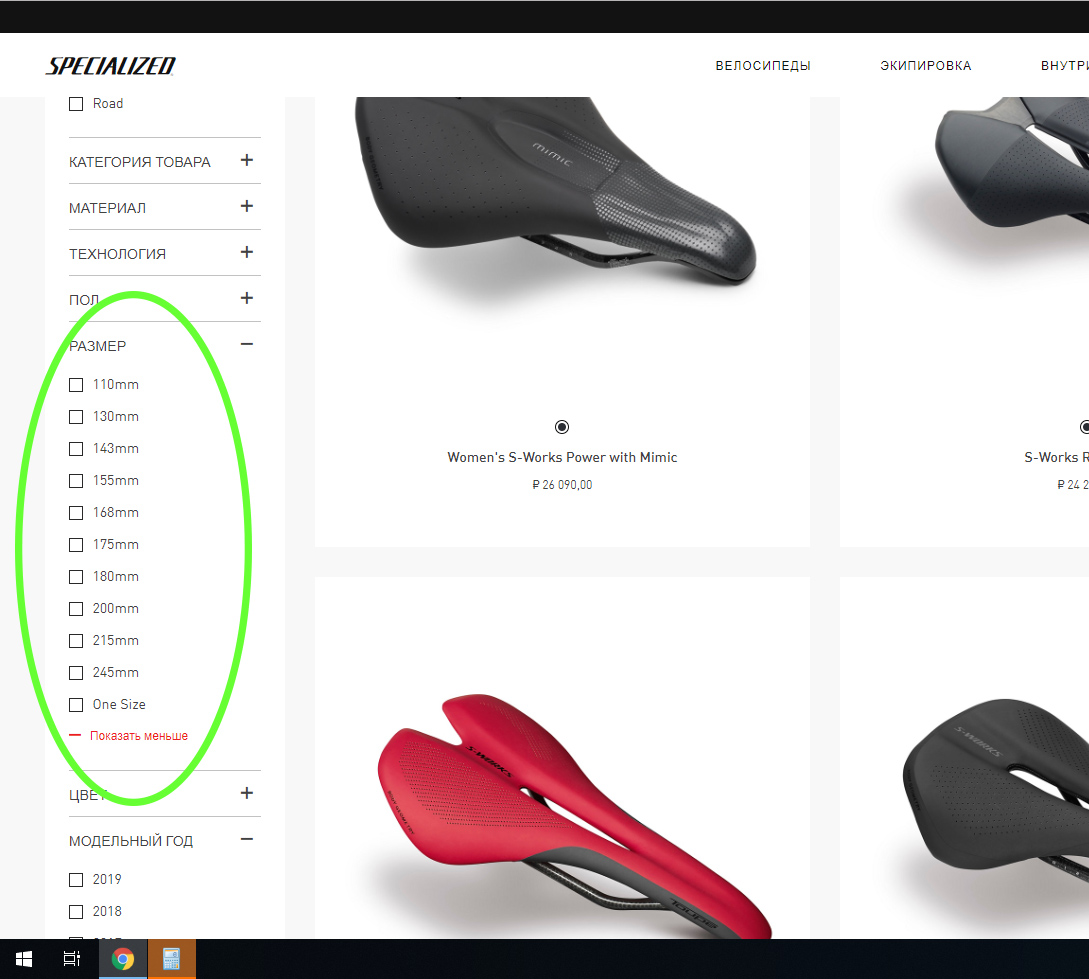Screen dimensions: 1089x979
Task: Collapse the МОДЕЛЬНЫЙ ГОД filter section
Action: [247, 840]
